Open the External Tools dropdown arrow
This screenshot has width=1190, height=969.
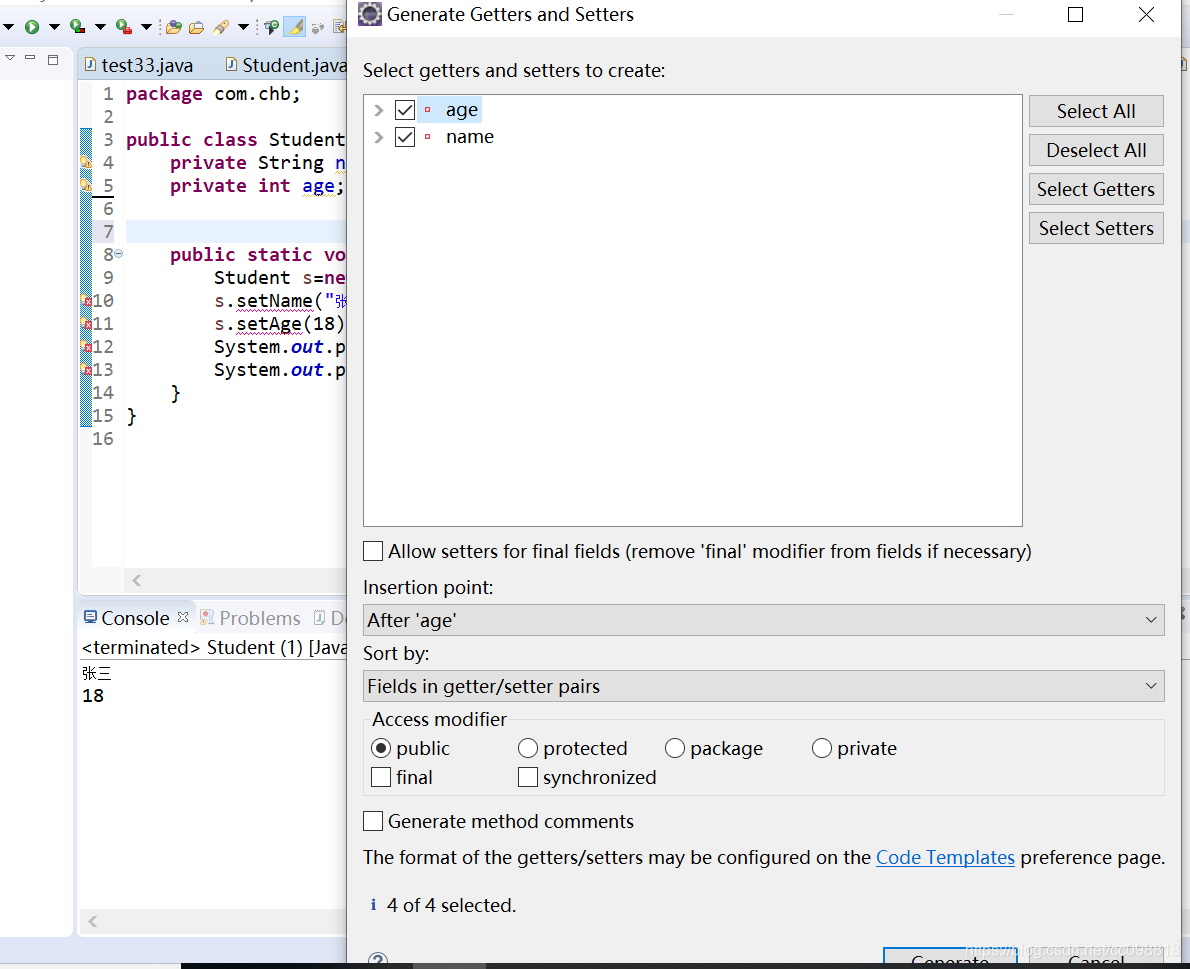pyautogui.click(x=146, y=27)
